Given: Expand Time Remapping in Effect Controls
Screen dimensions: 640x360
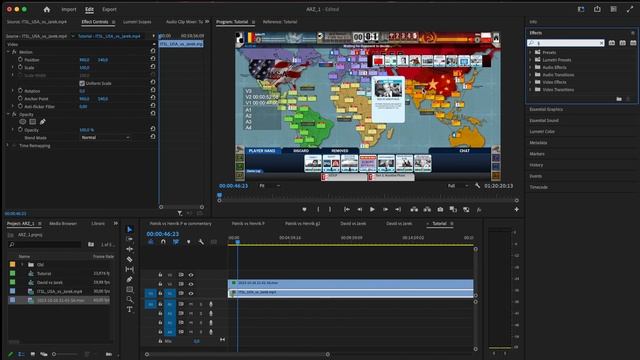Looking at the screenshot, I should (x=7, y=145).
